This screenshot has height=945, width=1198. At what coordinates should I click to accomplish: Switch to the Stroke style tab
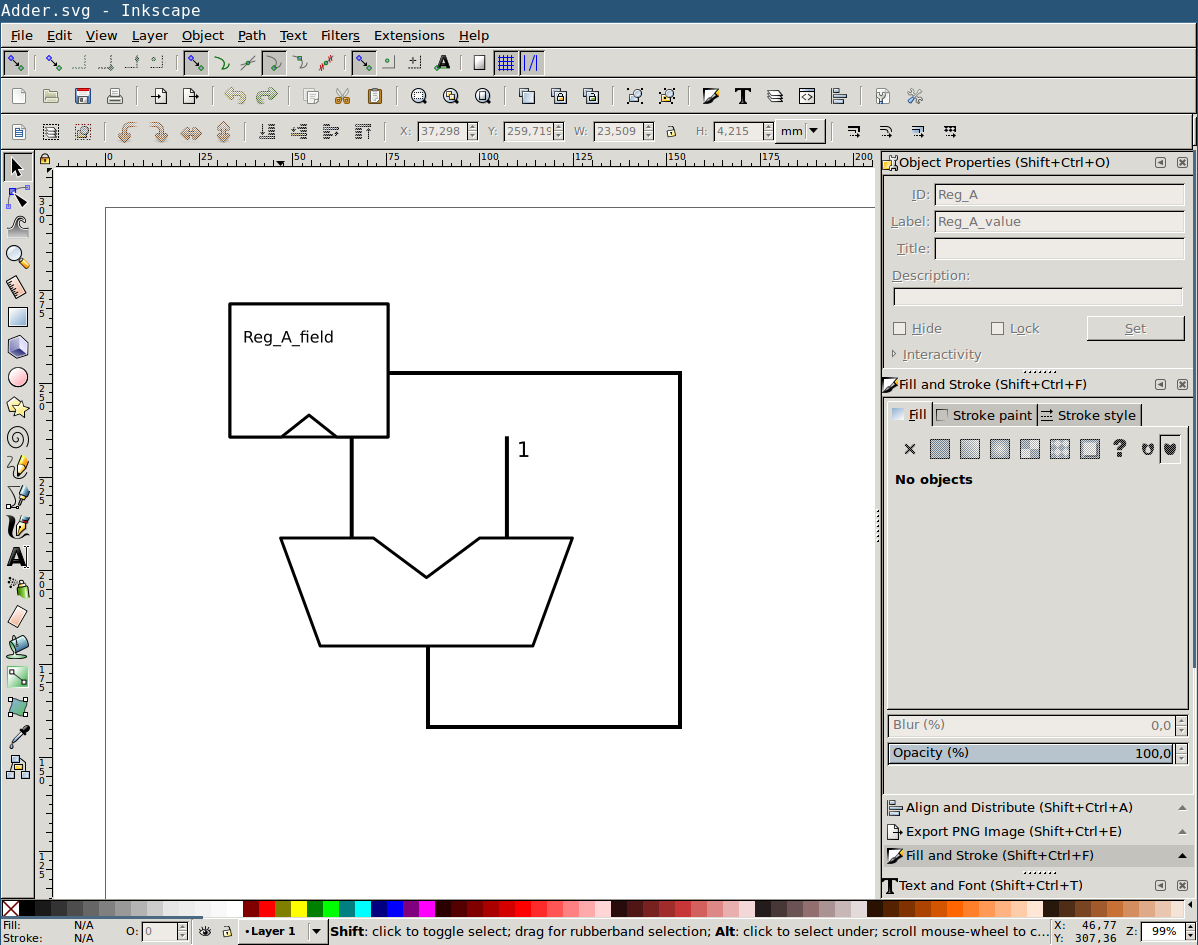1089,415
